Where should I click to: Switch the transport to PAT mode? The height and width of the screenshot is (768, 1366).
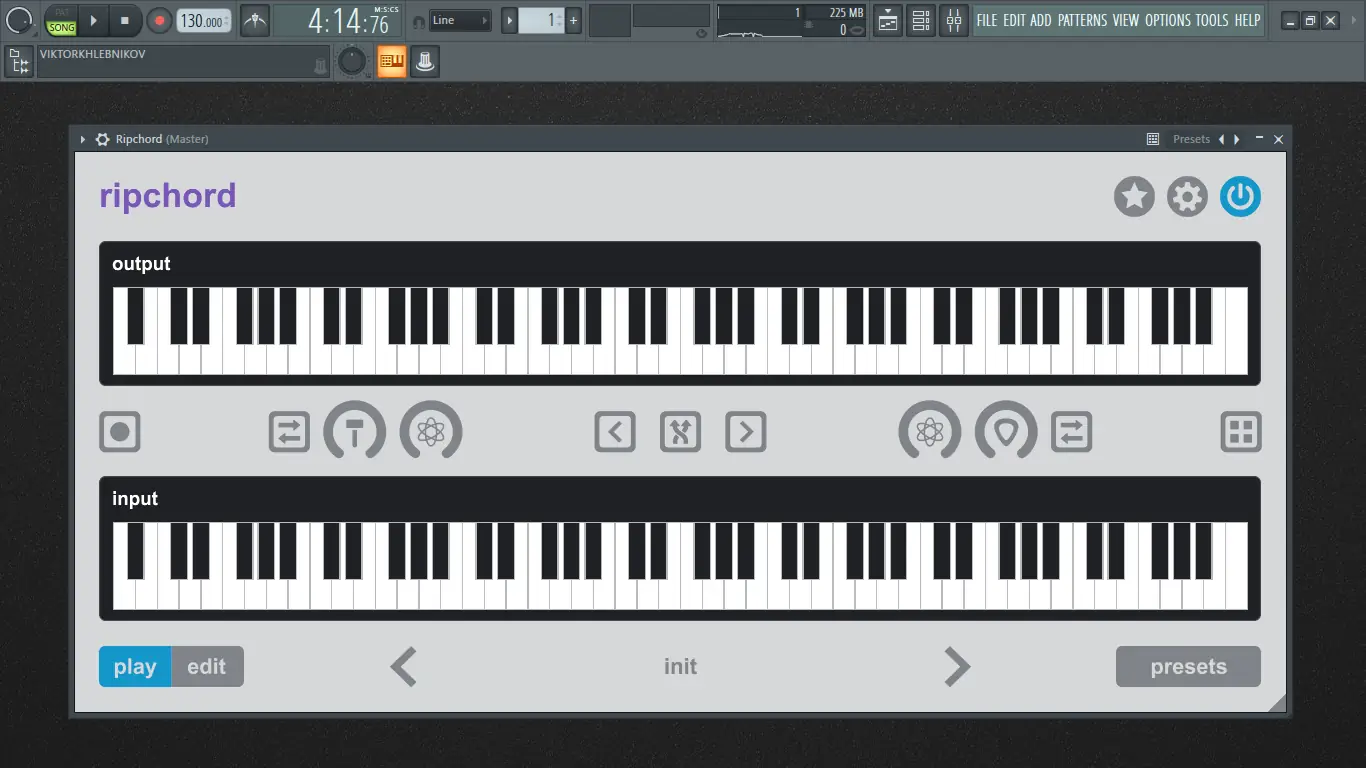click(x=62, y=12)
